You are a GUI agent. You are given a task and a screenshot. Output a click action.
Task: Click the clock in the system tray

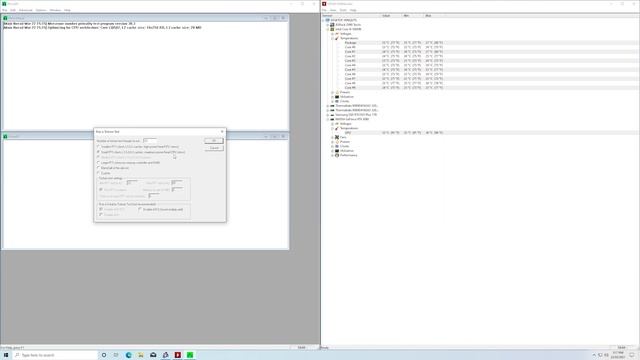[x=618, y=355]
